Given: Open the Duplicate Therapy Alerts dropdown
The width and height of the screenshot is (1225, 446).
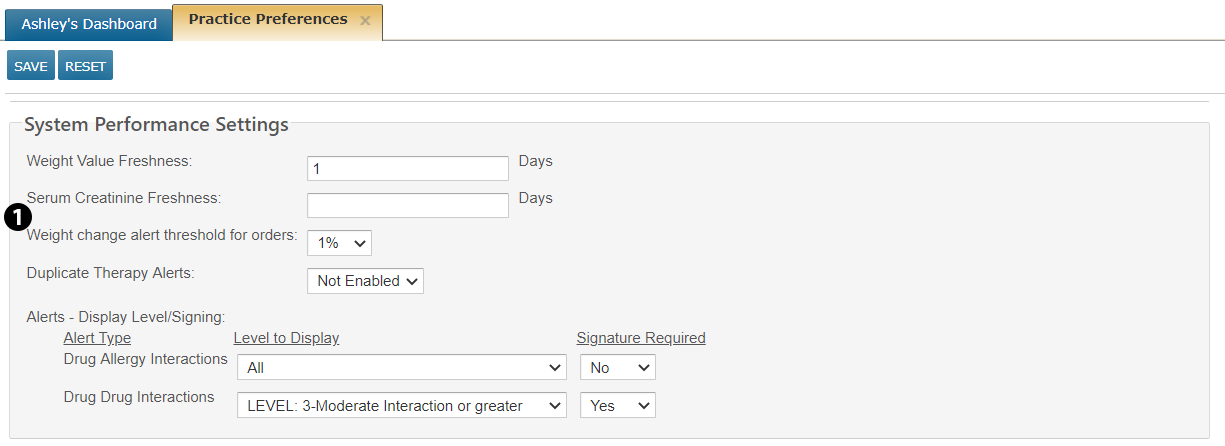Looking at the screenshot, I should coord(365,281).
